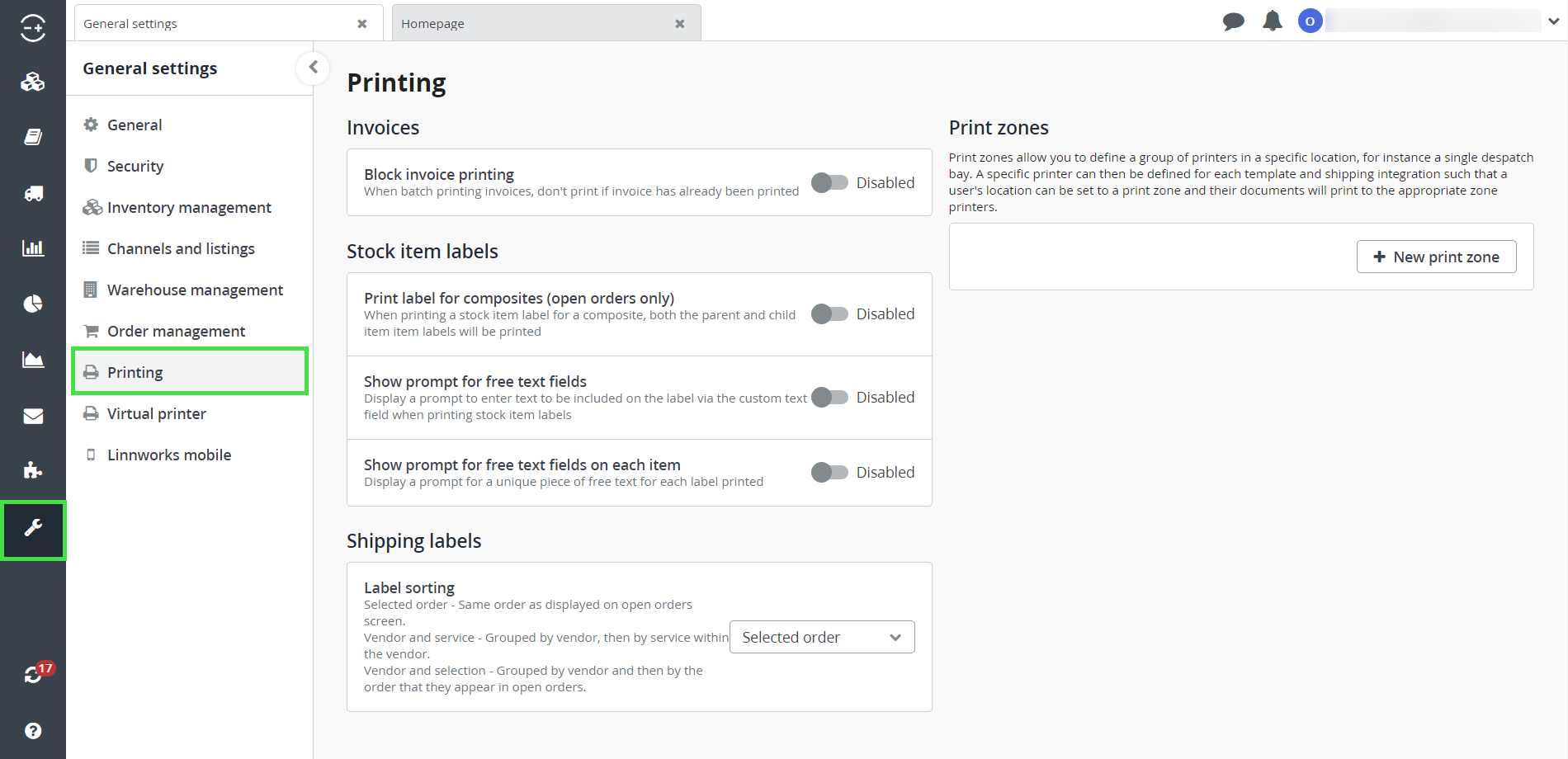Toggle Print label for composites setting
The width and height of the screenshot is (1568, 759).
pyautogui.click(x=829, y=313)
